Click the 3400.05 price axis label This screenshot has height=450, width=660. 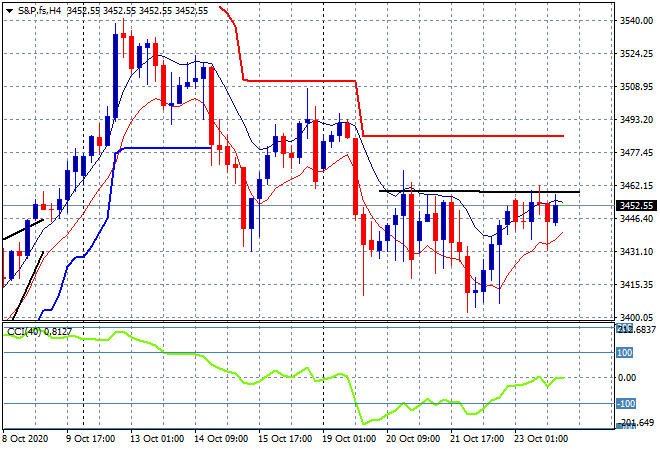636,317
